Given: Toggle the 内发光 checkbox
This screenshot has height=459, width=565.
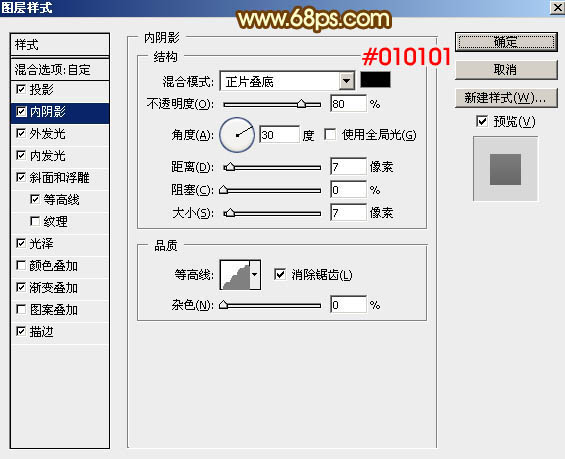Looking at the screenshot, I should click(x=21, y=155).
